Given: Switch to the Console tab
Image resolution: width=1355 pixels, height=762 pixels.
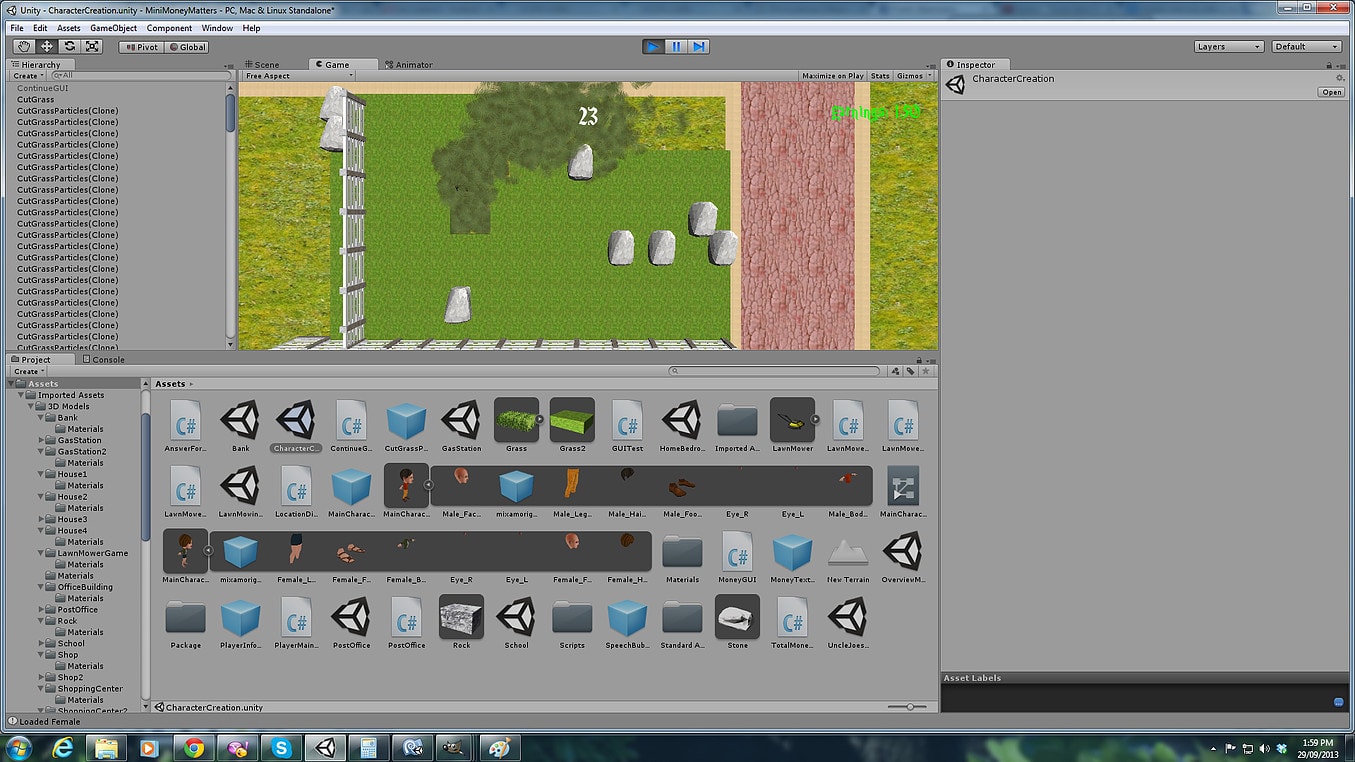Looking at the screenshot, I should tap(103, 359).
